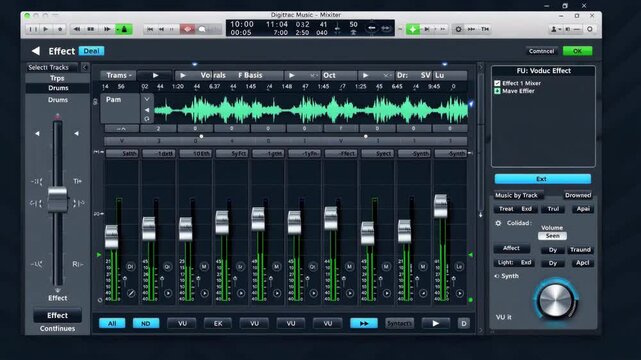Click the play arrow next to Trams
This screenshot has height=360, width=641.
click(155, 75)
